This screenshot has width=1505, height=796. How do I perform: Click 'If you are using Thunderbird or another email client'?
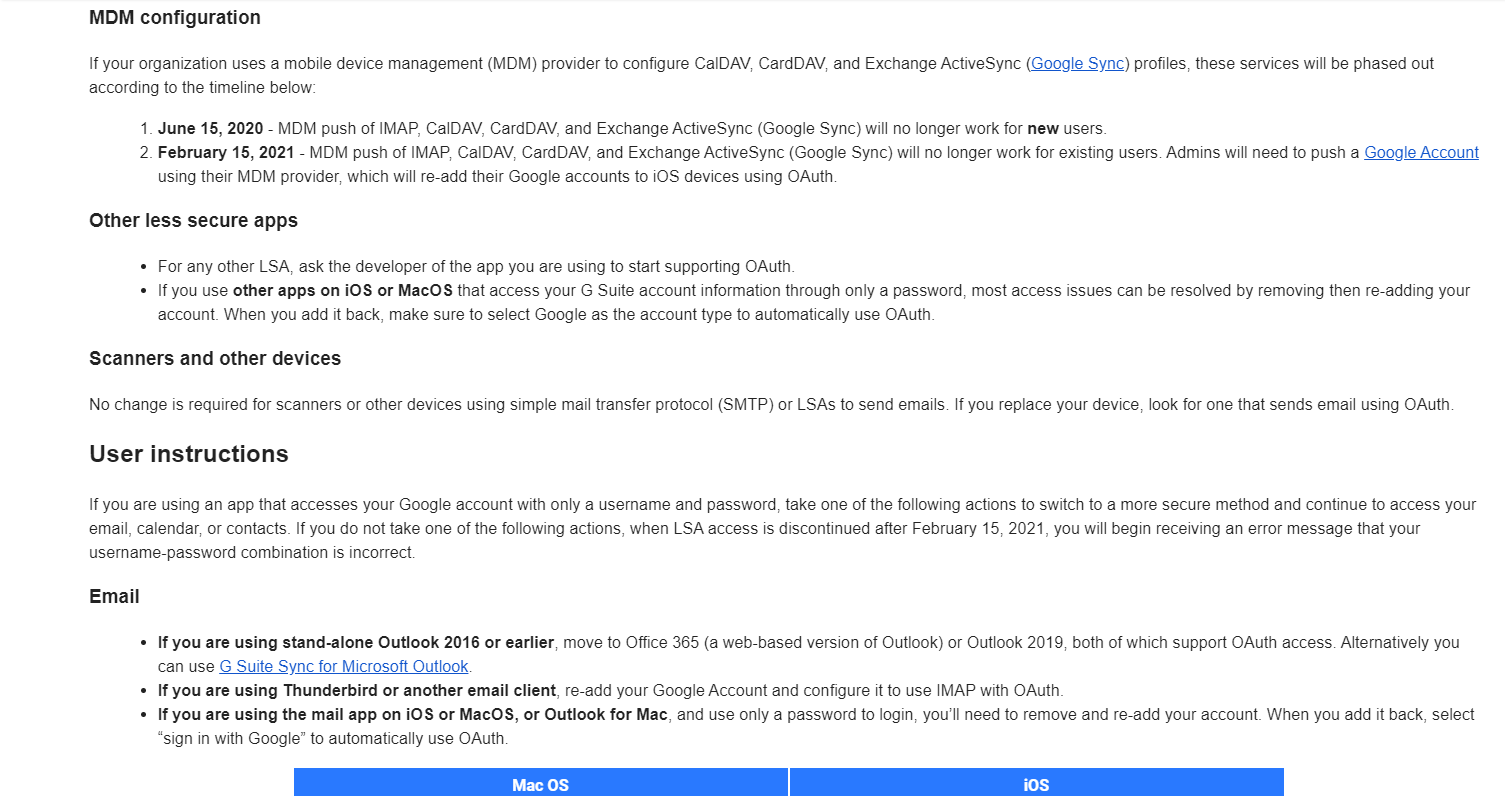tap(357, 690)
